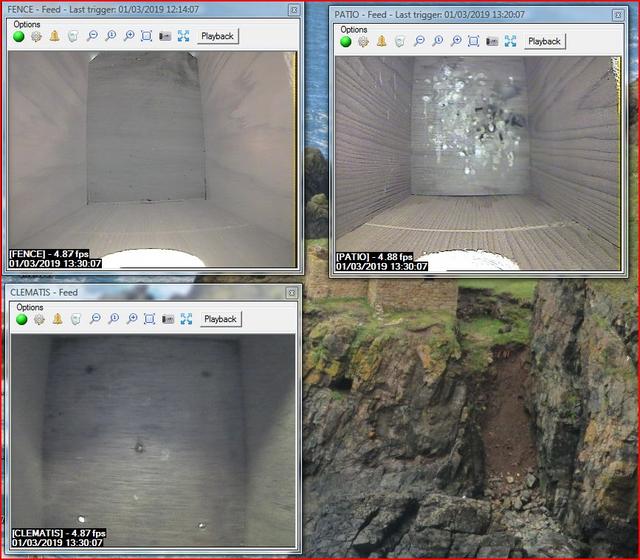The image size is (640, 560).
Task: Click the gray camera-device icon in FENCE toolbar
Action: pos(165,36)
